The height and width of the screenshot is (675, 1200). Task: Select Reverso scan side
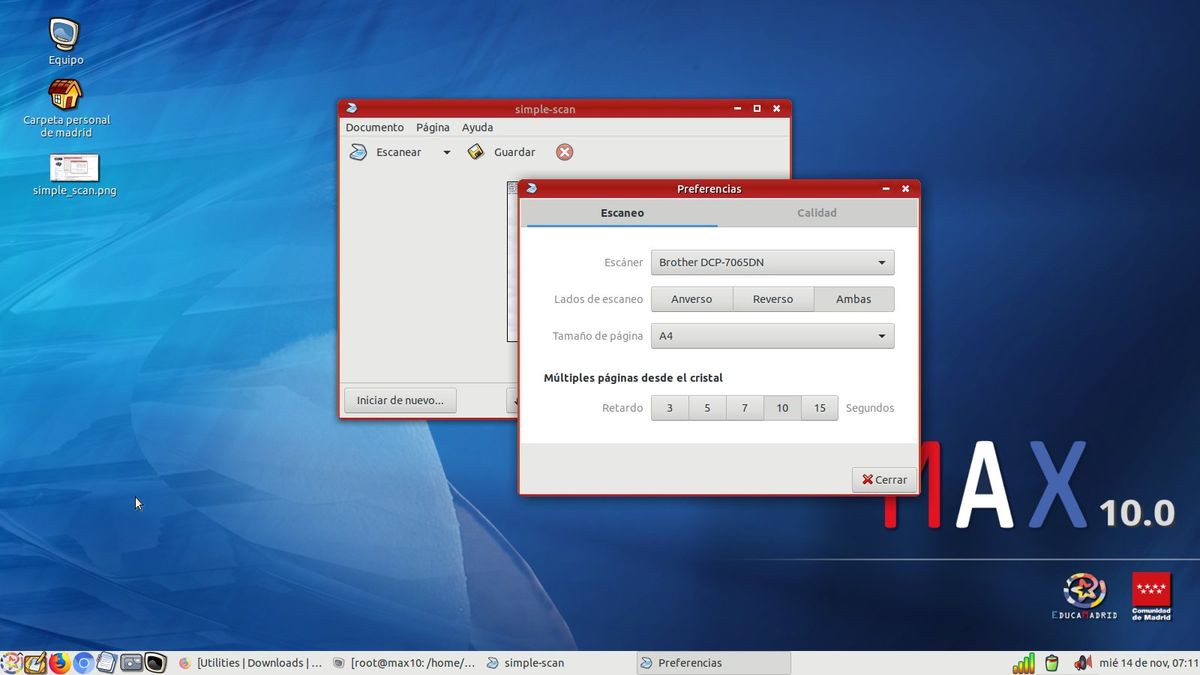773,299
